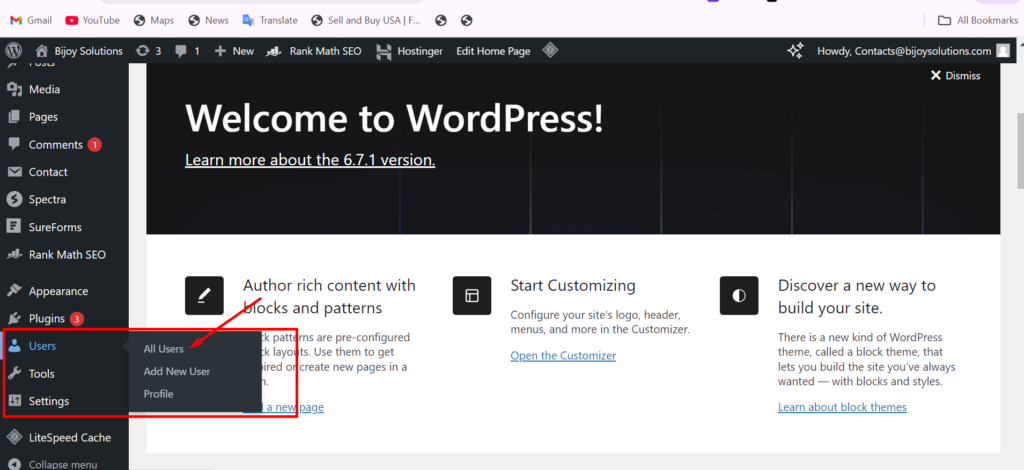Open the Gmail bookmark
The image size is (1024, 470).
coord(31,20)
